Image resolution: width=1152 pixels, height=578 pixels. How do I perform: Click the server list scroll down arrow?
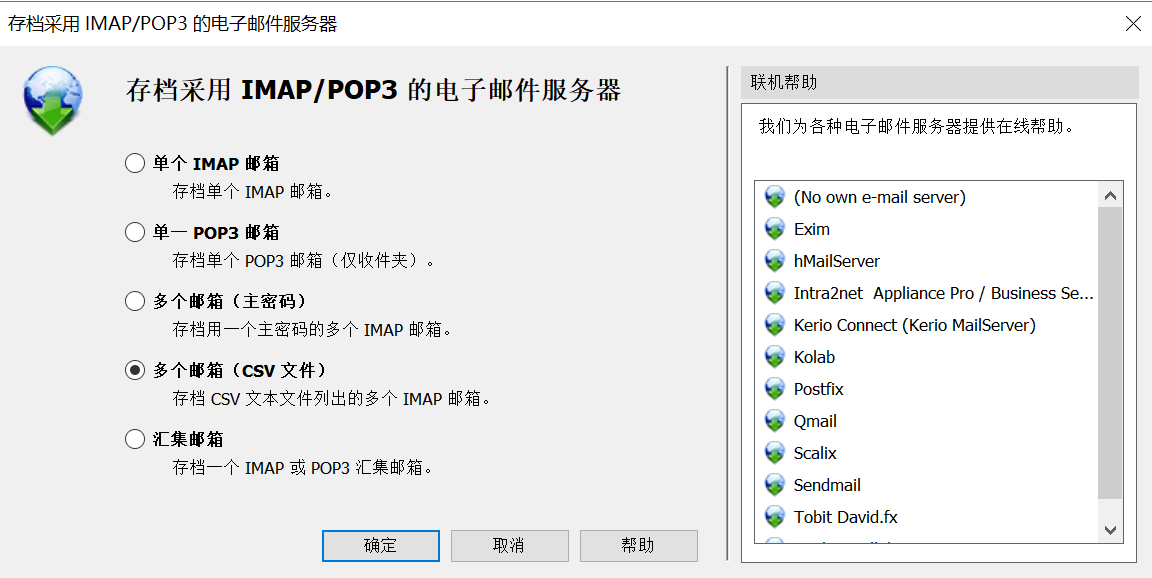1110,530
